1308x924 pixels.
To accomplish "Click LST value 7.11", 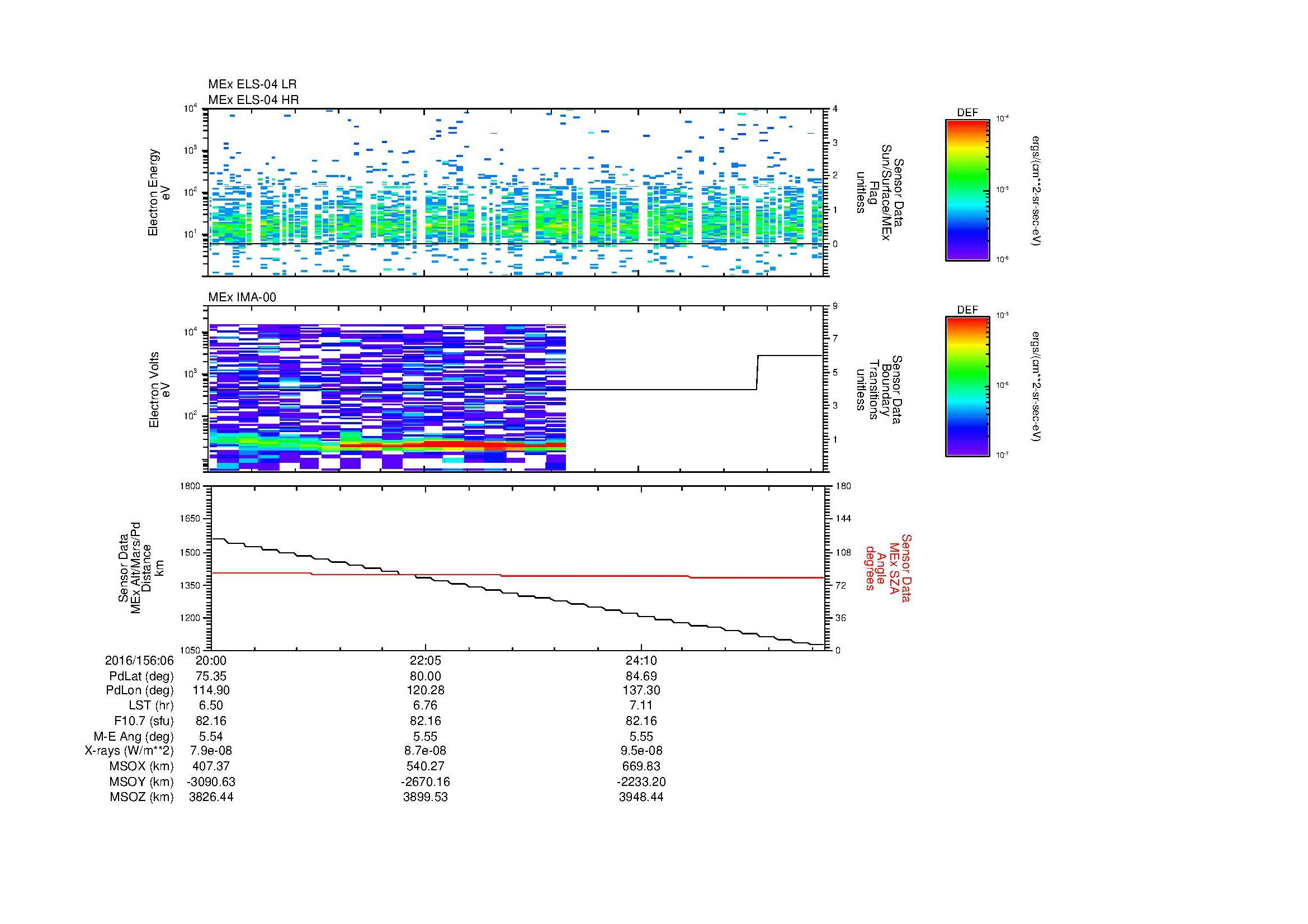I will coord(641,706).
